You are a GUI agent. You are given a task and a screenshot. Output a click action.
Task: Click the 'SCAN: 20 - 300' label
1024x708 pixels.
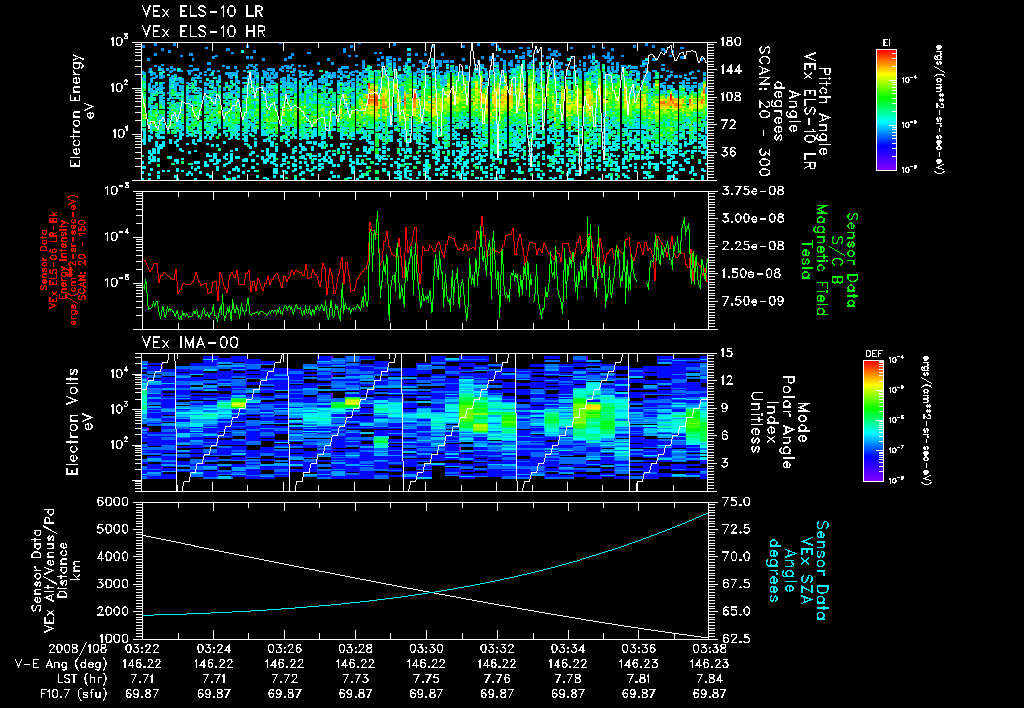[x=763, y=110]
